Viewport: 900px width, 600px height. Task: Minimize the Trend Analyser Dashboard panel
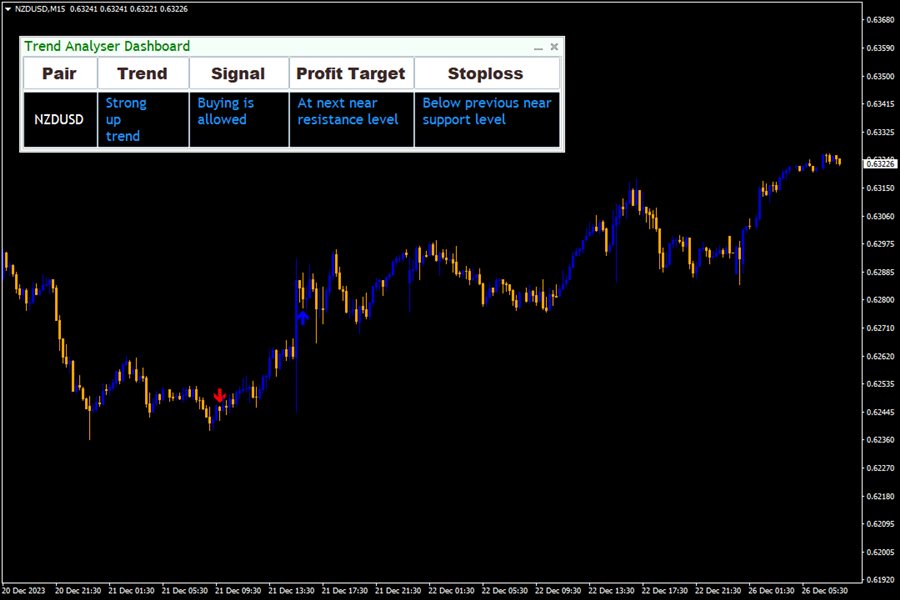pos(538,48)
